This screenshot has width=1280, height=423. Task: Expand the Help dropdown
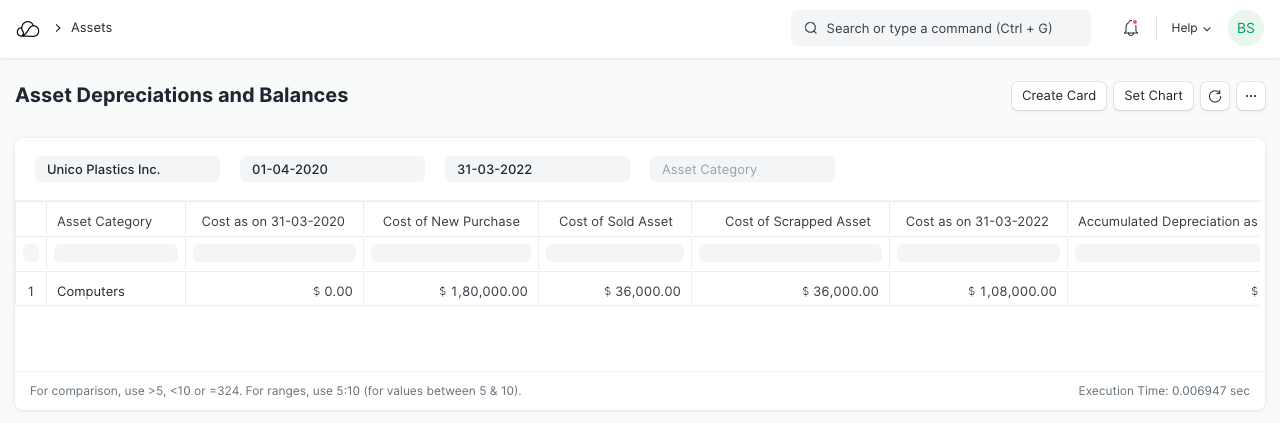click(x=1190, y=29)
